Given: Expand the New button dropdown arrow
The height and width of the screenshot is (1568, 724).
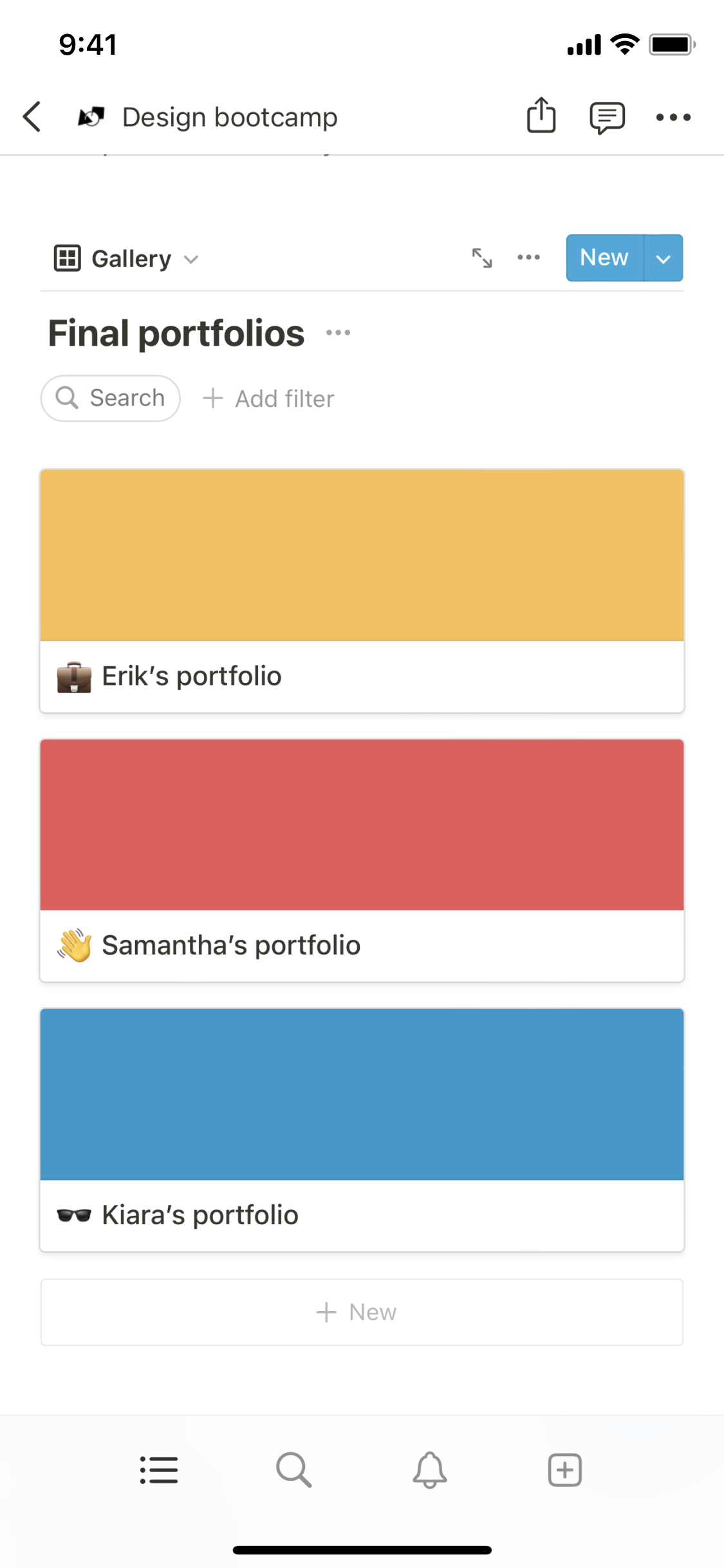Looking at the screenshot, I should (664, 258).
